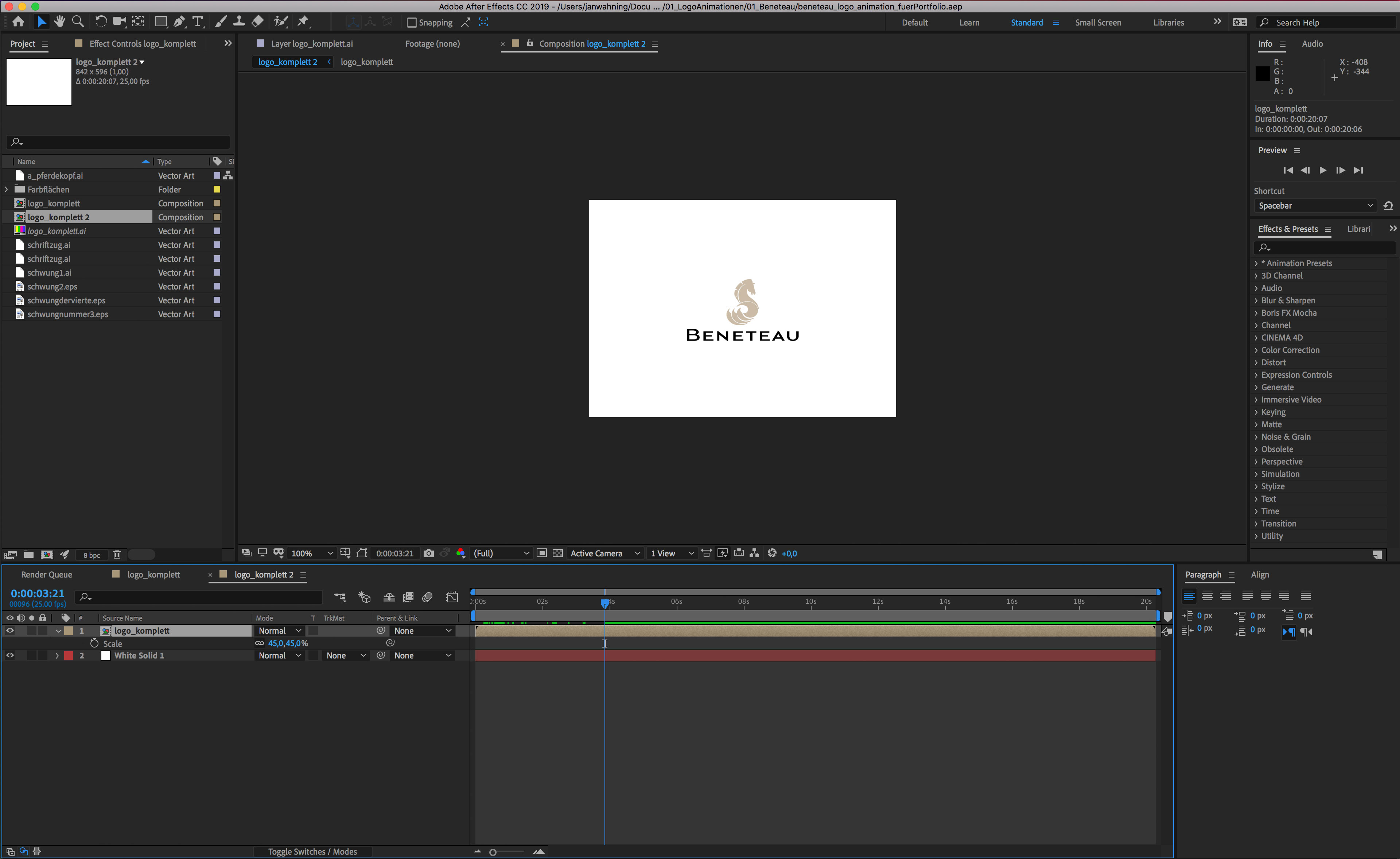Hide the White Solid 1 layer
Viewport: 1400px width, 859px height.
pos(9,655)
